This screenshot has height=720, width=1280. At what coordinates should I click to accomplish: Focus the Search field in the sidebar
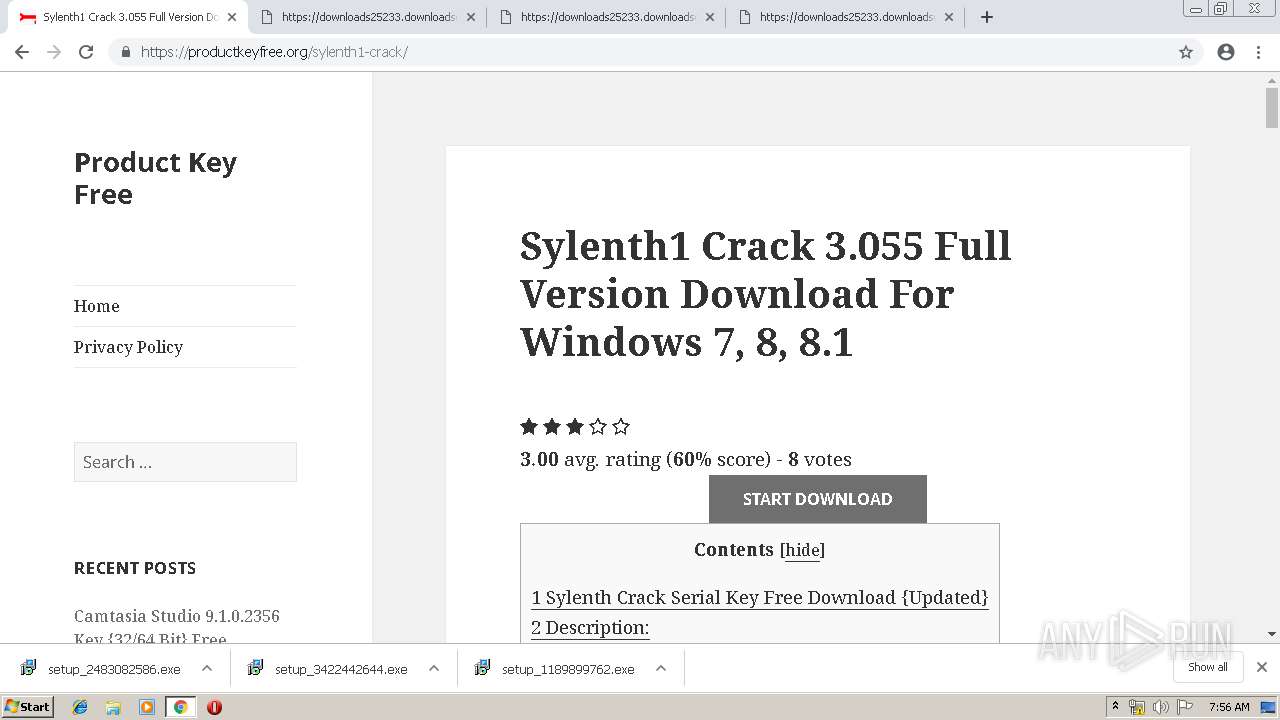(185, 462)
